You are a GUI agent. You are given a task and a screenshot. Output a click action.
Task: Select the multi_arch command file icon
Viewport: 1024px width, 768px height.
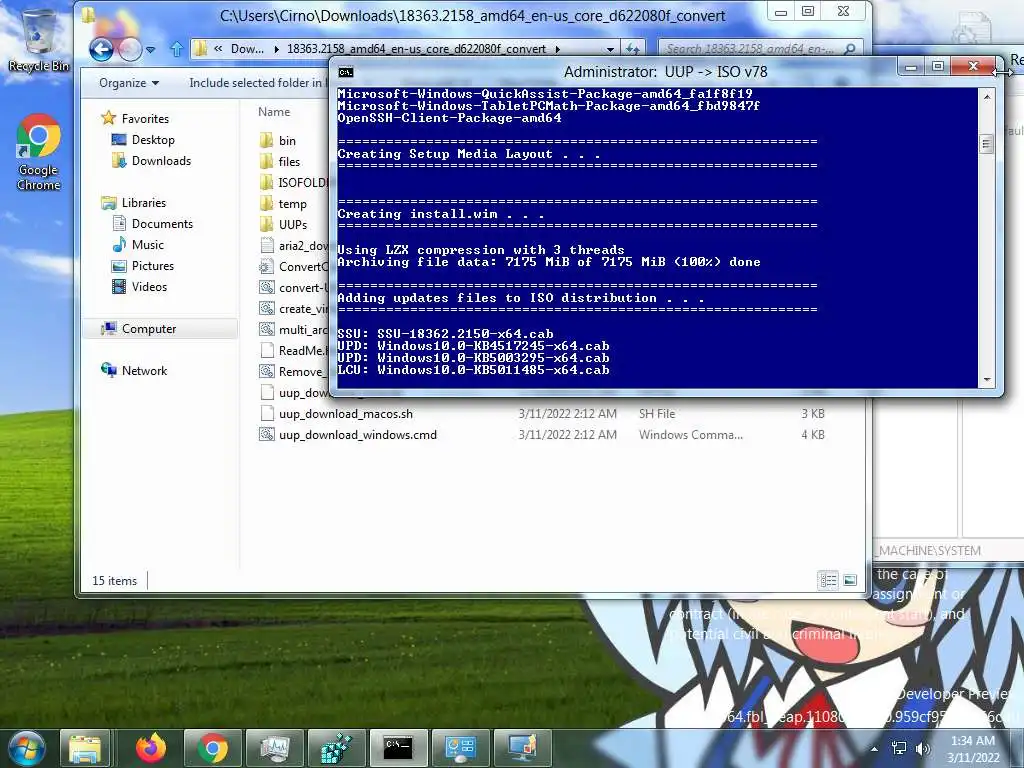coord(266,329)
